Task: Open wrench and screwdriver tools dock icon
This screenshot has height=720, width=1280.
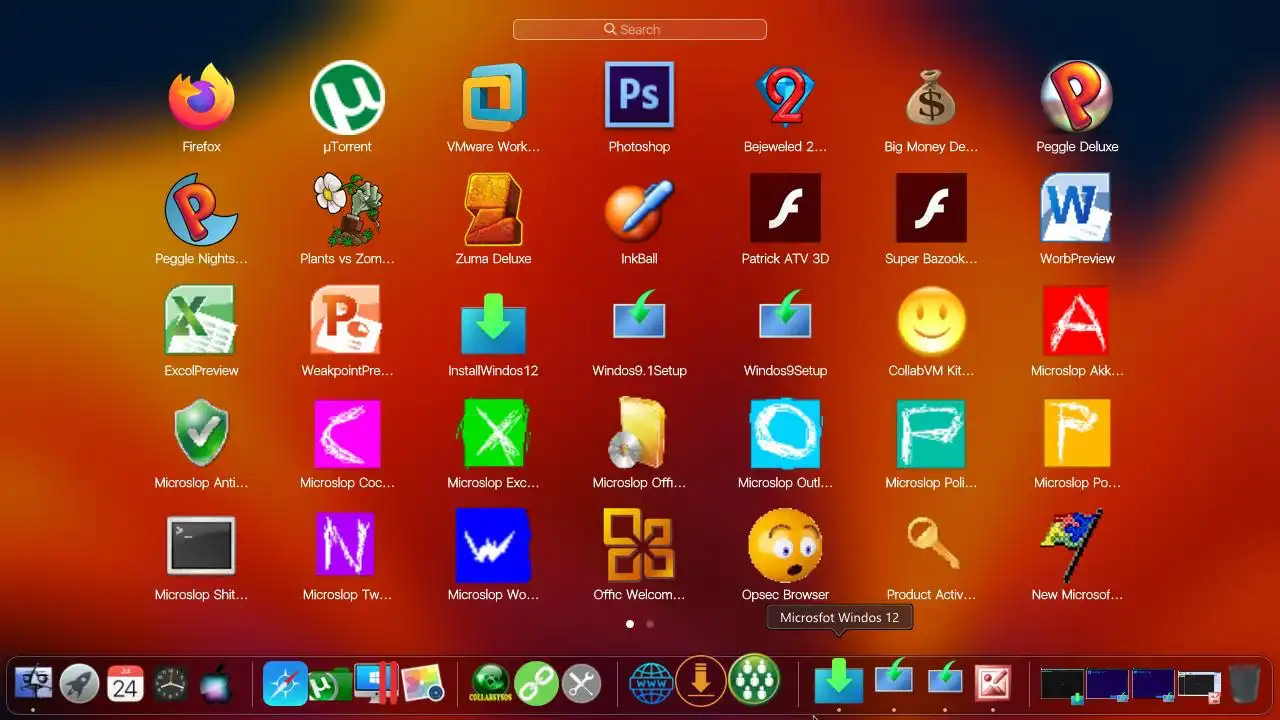Action: pos(581,684)
